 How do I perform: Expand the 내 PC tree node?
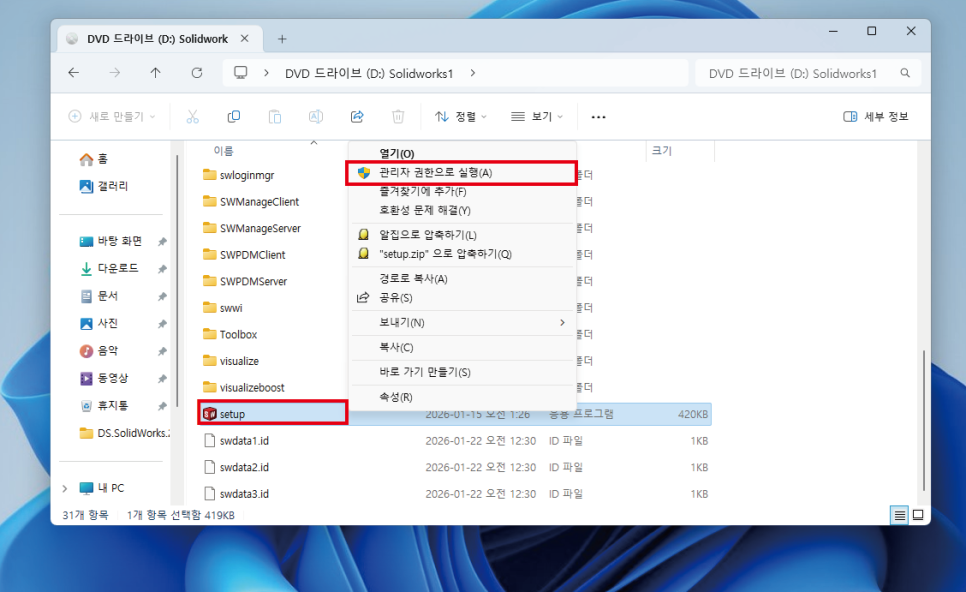[x=65, y=489]
